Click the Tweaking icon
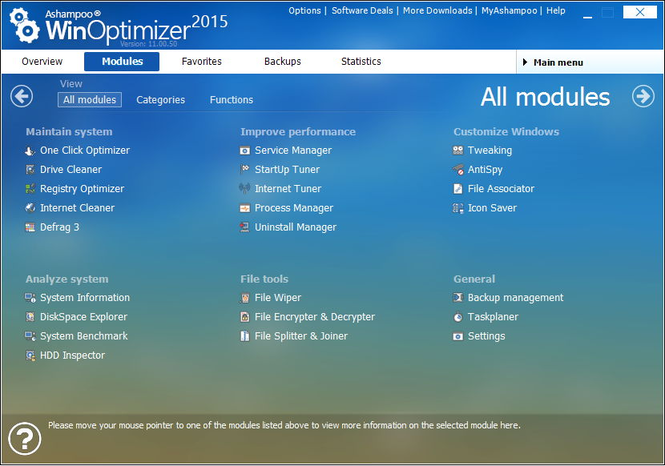The image size is (665, 466). [x=458, y=150]
